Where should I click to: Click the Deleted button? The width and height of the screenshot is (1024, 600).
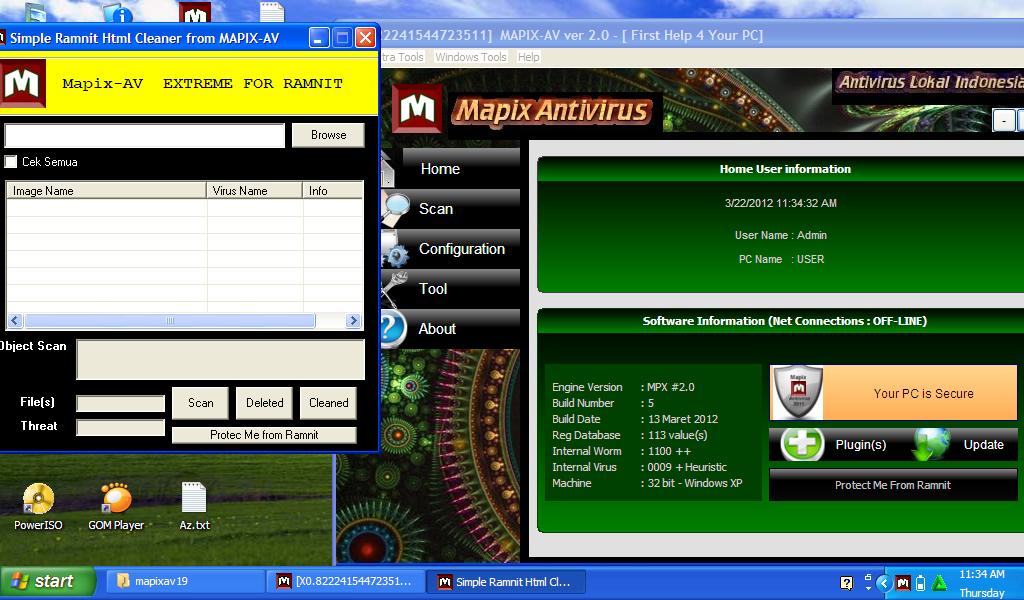tap(264, 403)
